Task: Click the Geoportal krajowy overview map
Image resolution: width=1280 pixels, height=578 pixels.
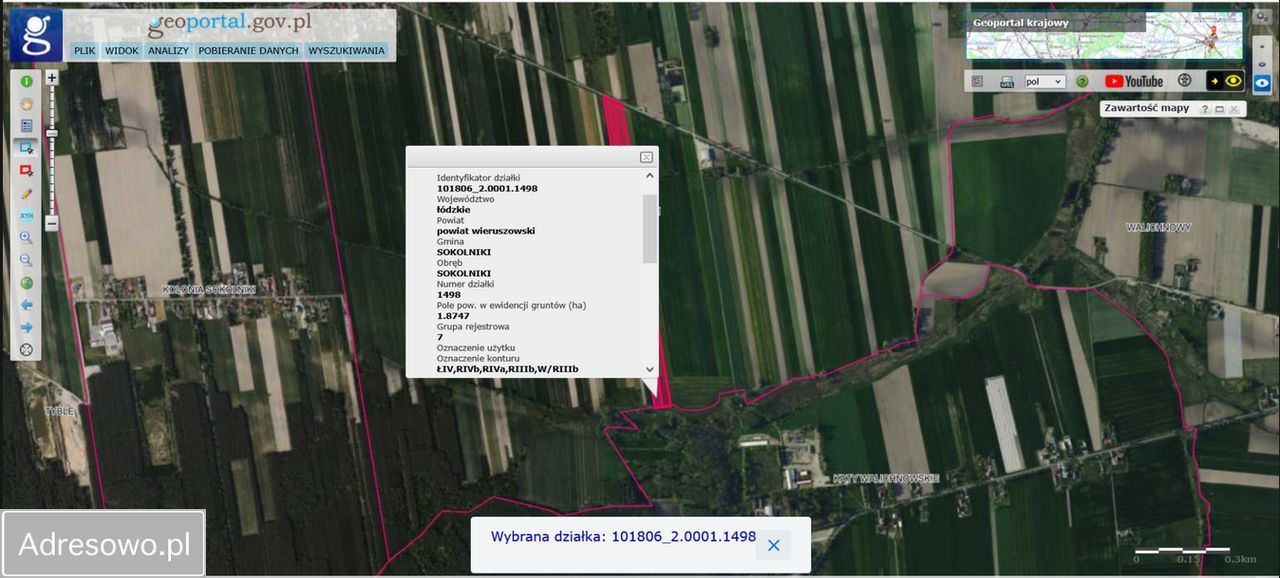Action: (x=1104, y=35)
